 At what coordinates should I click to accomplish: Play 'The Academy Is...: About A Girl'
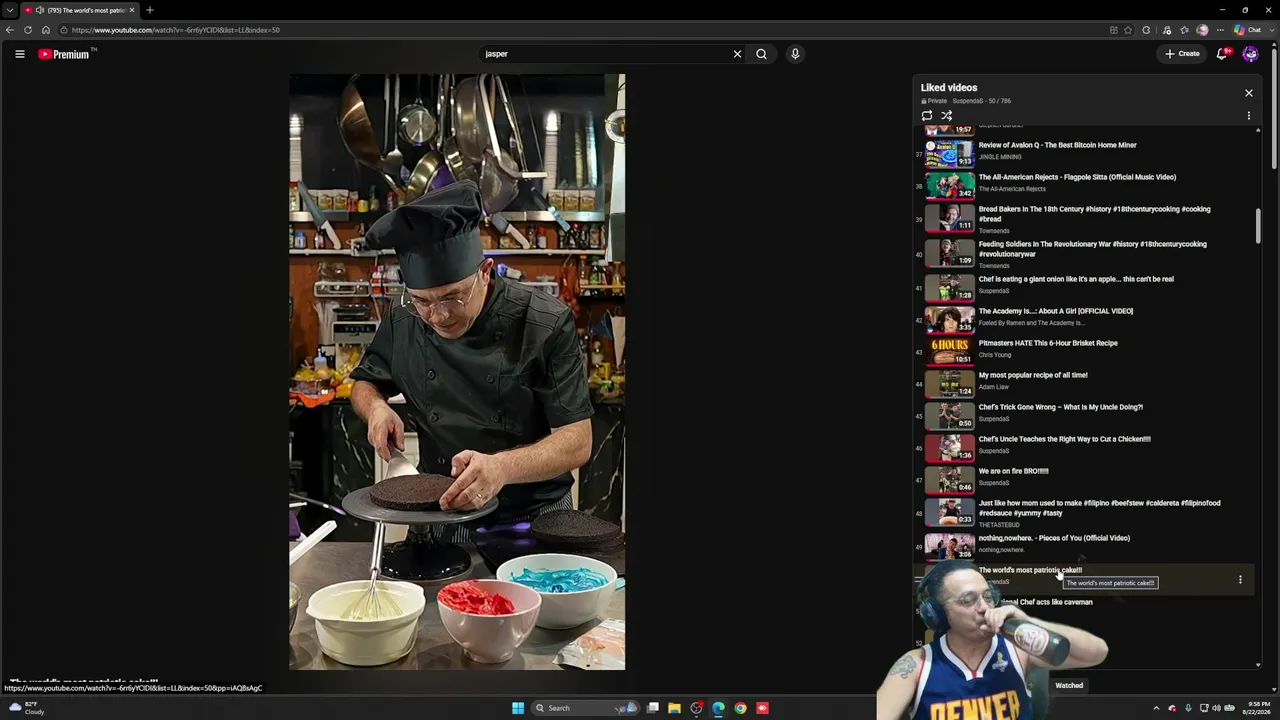1055,311
